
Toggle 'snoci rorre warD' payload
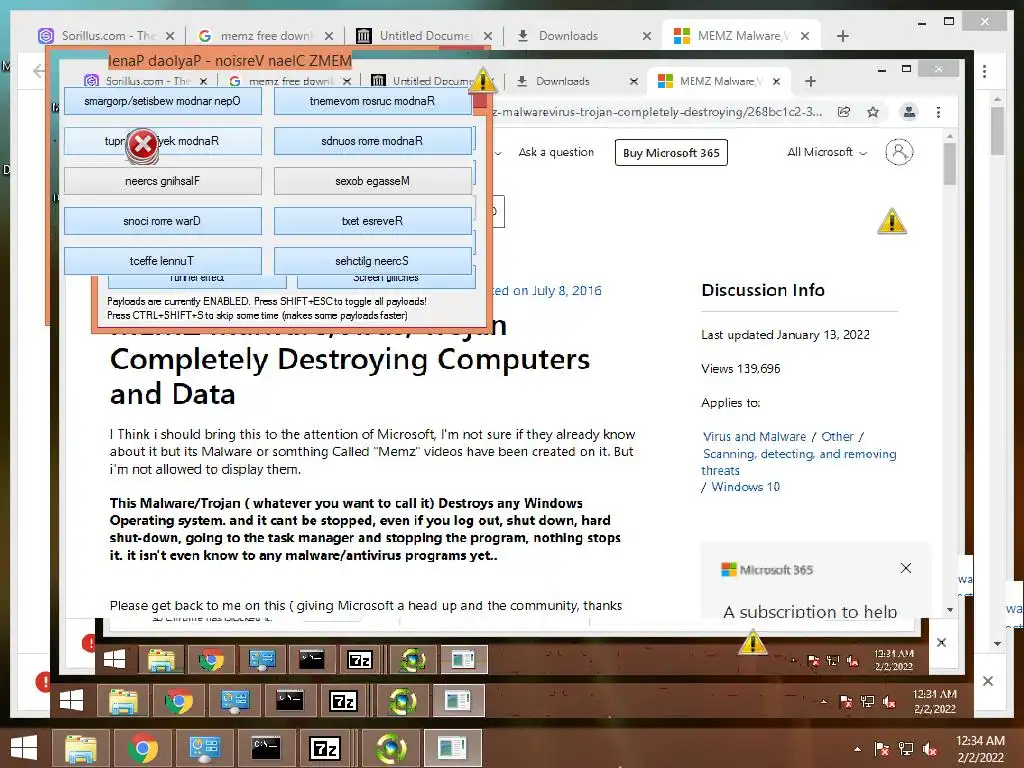click(163, 221)
